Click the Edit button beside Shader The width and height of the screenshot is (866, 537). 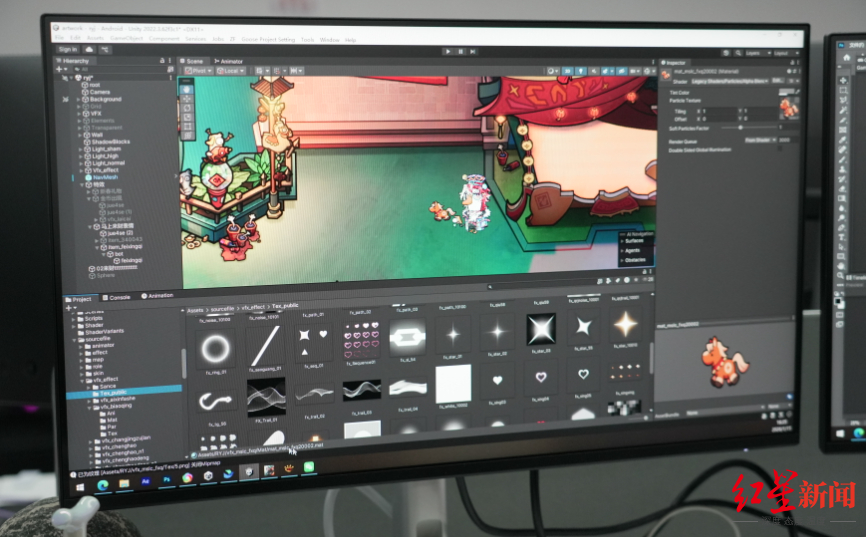pyautogui.click(x=777, y=81)
